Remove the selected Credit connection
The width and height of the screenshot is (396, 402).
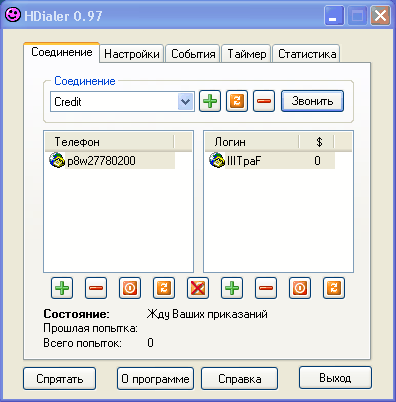click(x=264, y=101)
